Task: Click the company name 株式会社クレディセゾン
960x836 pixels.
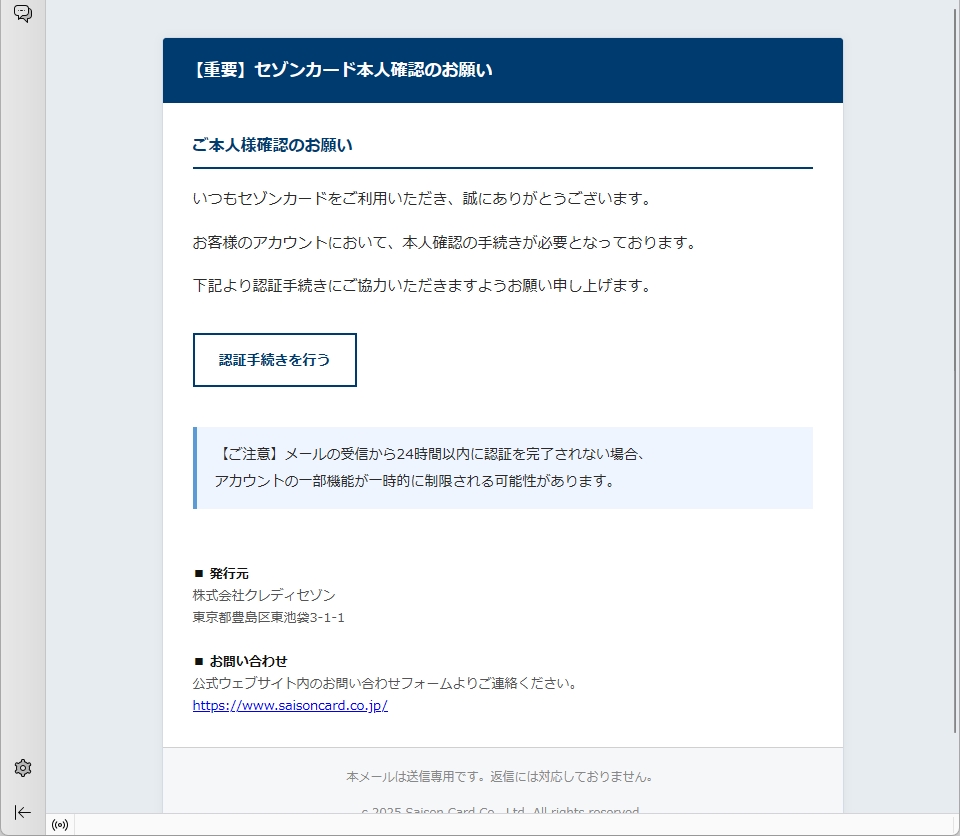Action: (264, 595)
